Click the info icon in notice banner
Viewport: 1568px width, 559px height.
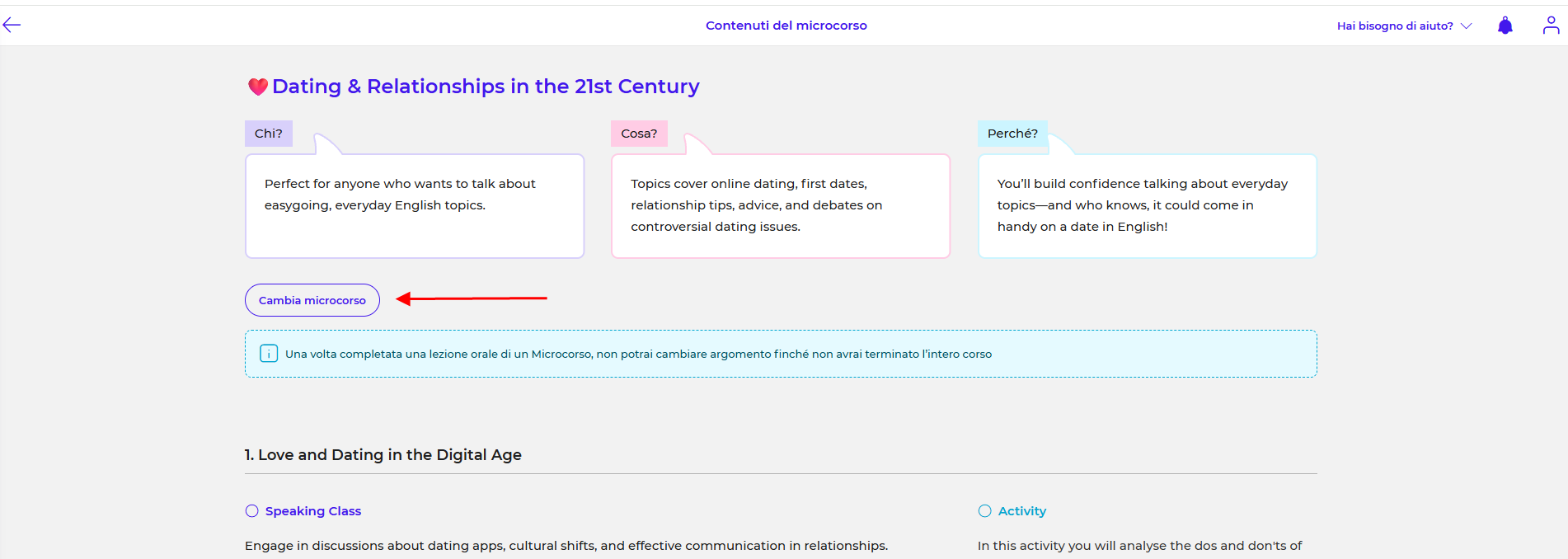(269, 354)
